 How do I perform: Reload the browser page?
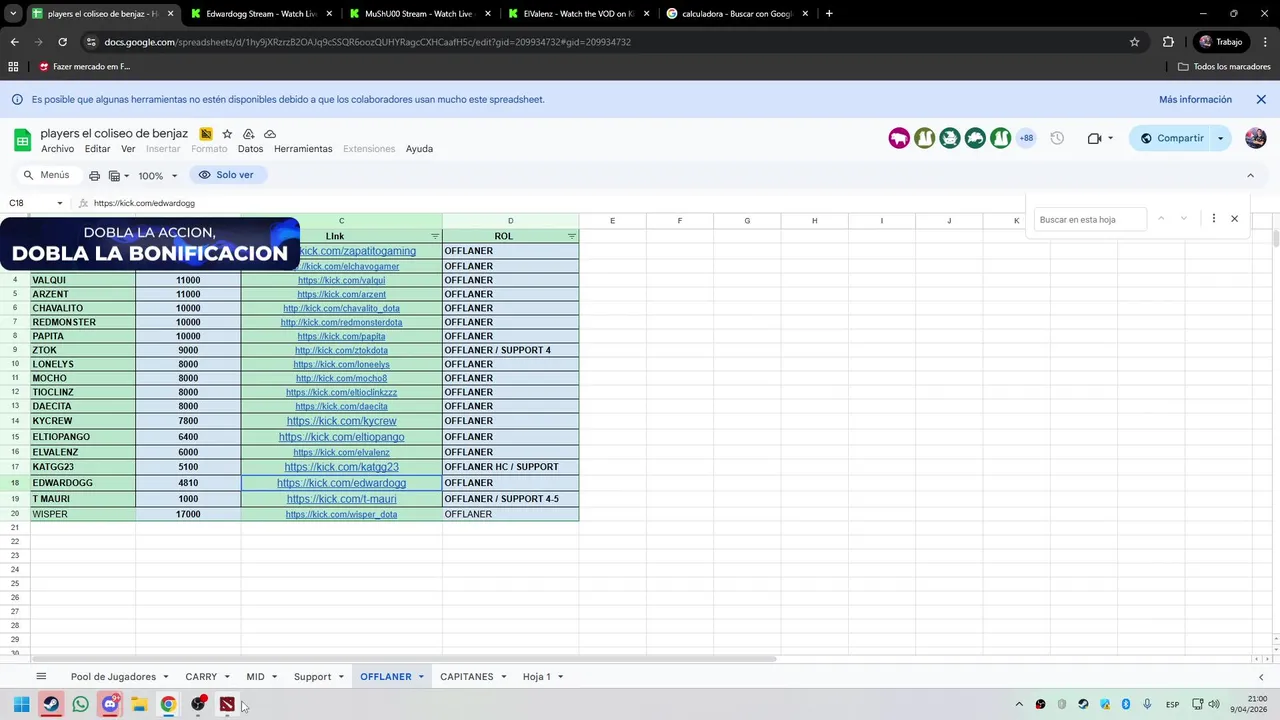(62, 42)
